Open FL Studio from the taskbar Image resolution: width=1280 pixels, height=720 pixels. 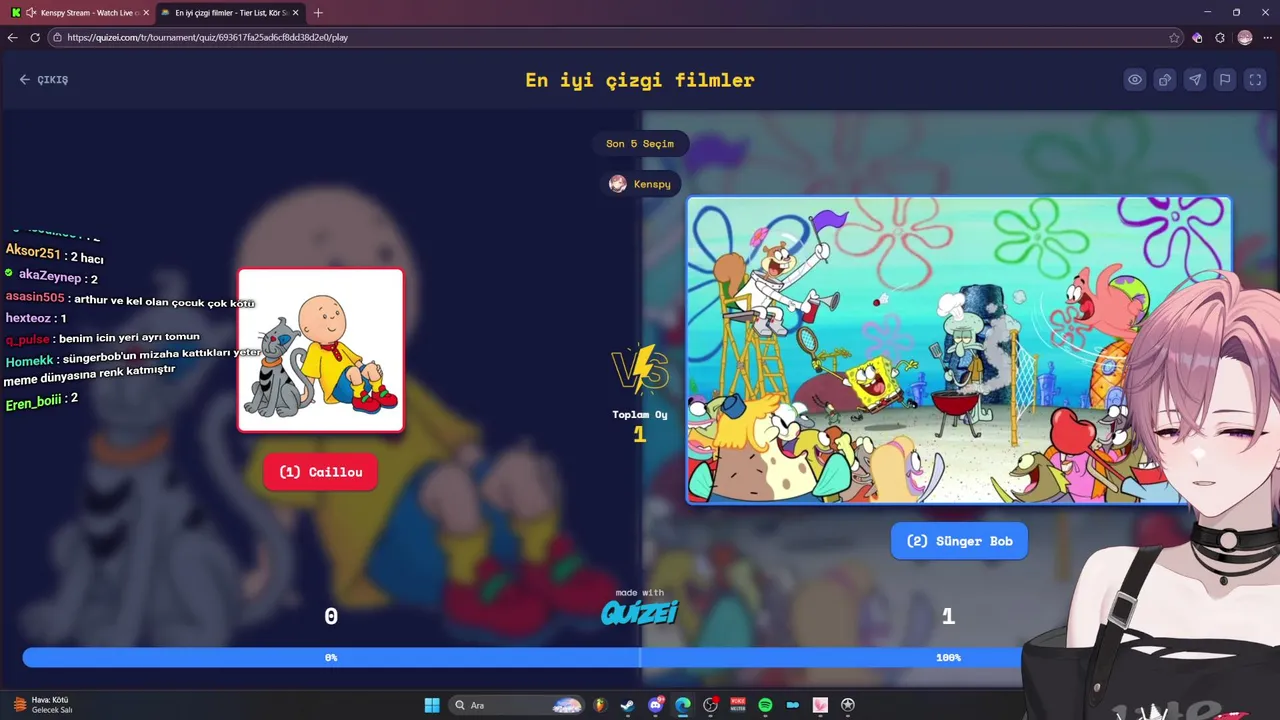point(600,705)
